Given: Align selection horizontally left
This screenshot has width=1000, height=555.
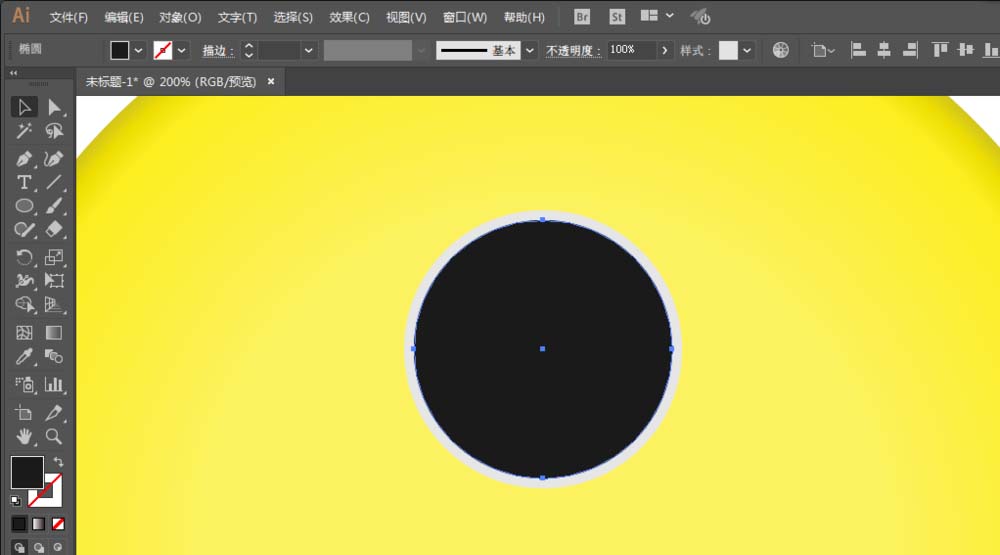Looking at the screenshot, I should tap(858, 50).
